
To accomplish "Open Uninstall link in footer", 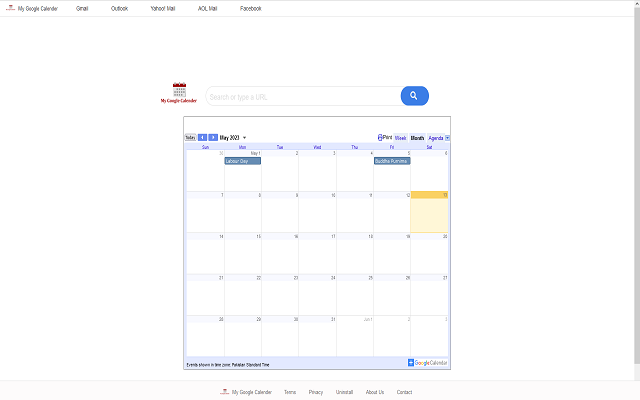I will coord(344,392).
